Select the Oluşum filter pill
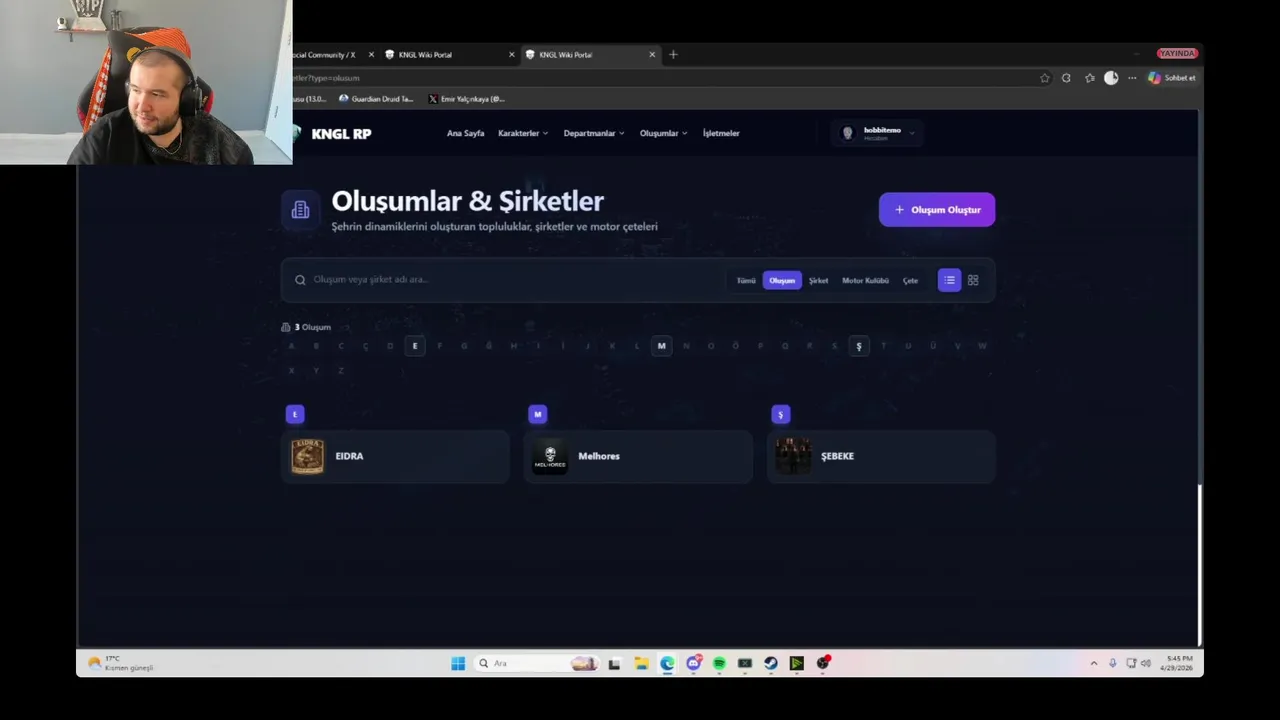The image size is (1280, 720). pyautogui.click(x=782, y=281)
